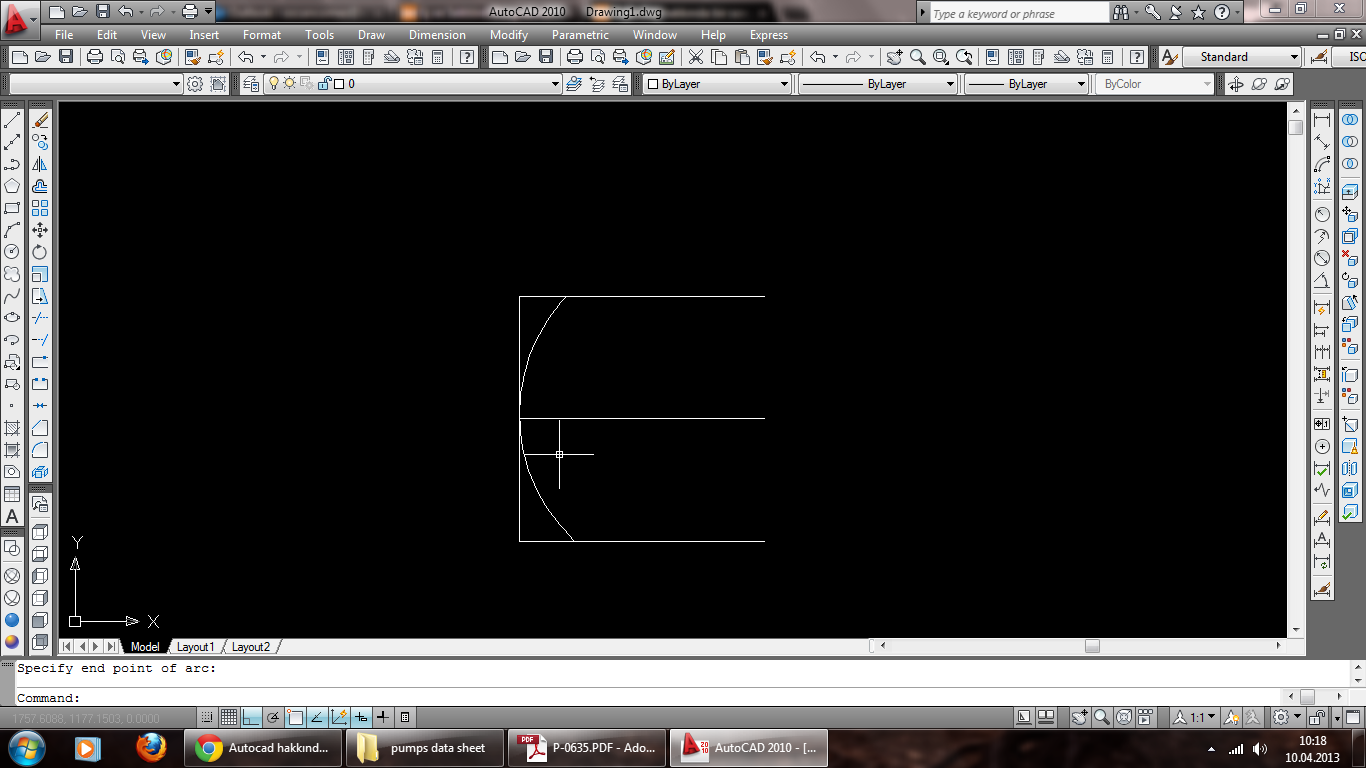Open the Express menu
The image size is (1366, 768).
769,35
